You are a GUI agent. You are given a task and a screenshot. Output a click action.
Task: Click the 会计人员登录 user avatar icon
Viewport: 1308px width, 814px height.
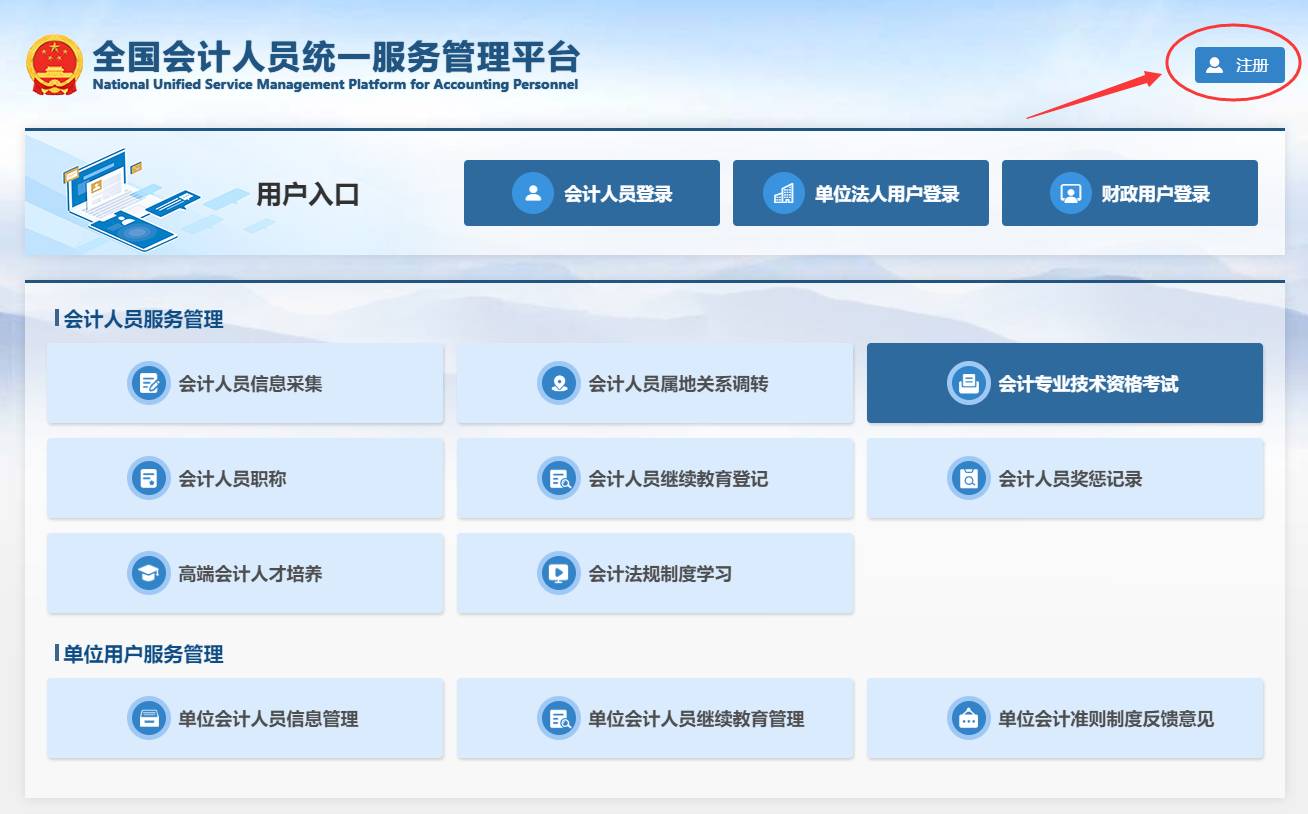click(533, 193)
